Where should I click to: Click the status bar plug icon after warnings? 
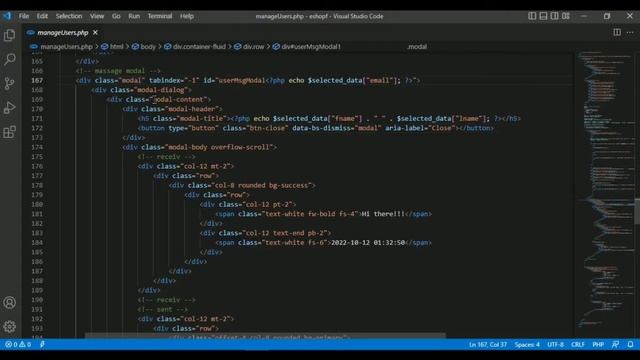pos(42,344)
